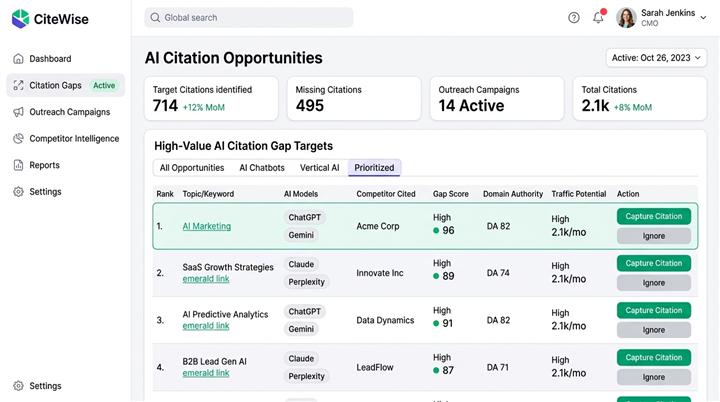Click the Target Citations identified card
The height and width of the screenshot is (402, 720).
point(211,99)
